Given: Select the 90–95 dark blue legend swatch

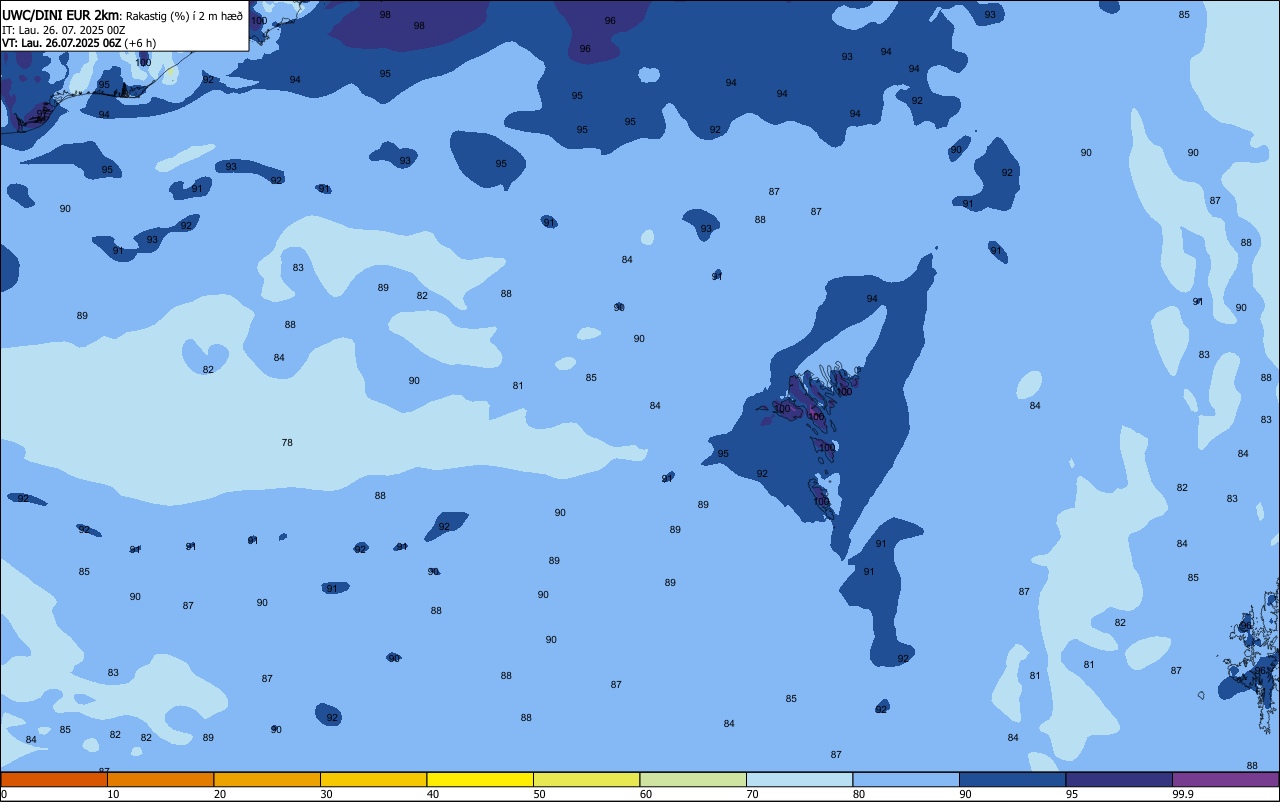Looking at the screenshot, I should tap(1012, 779).
